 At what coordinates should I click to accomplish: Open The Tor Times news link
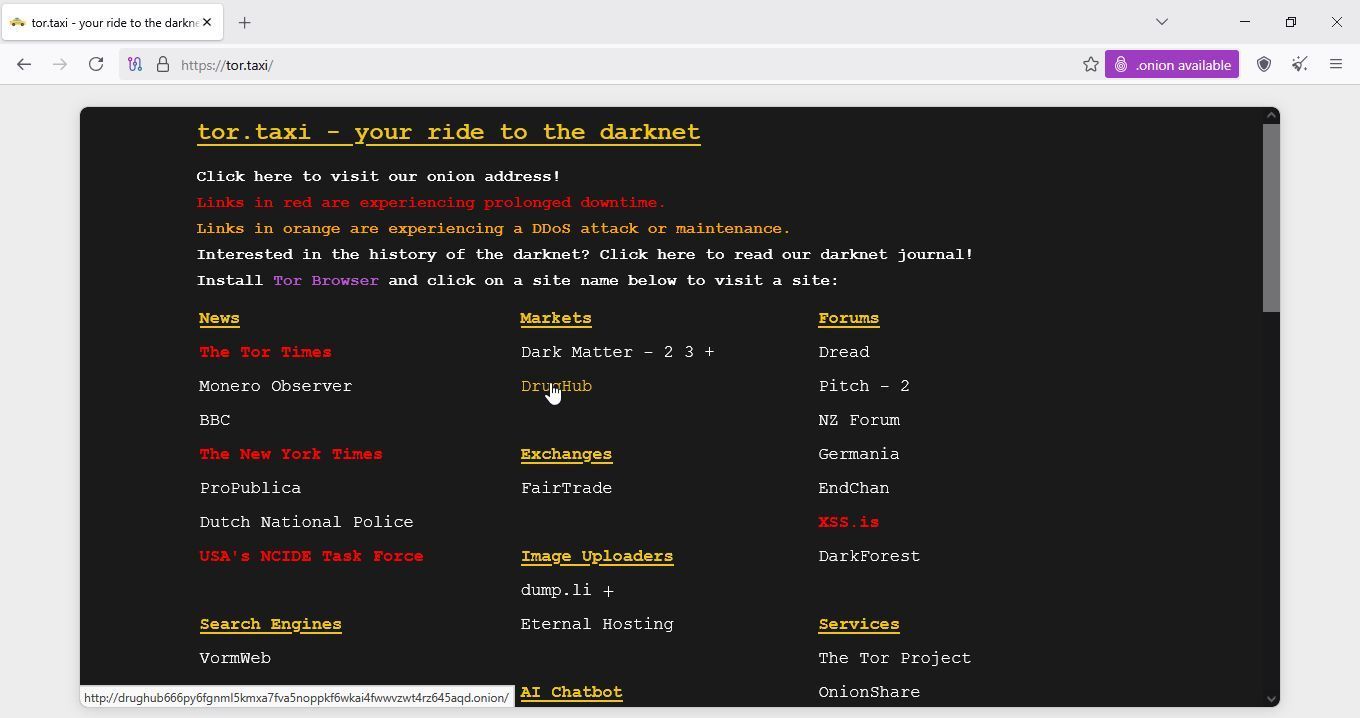point(265,352)
